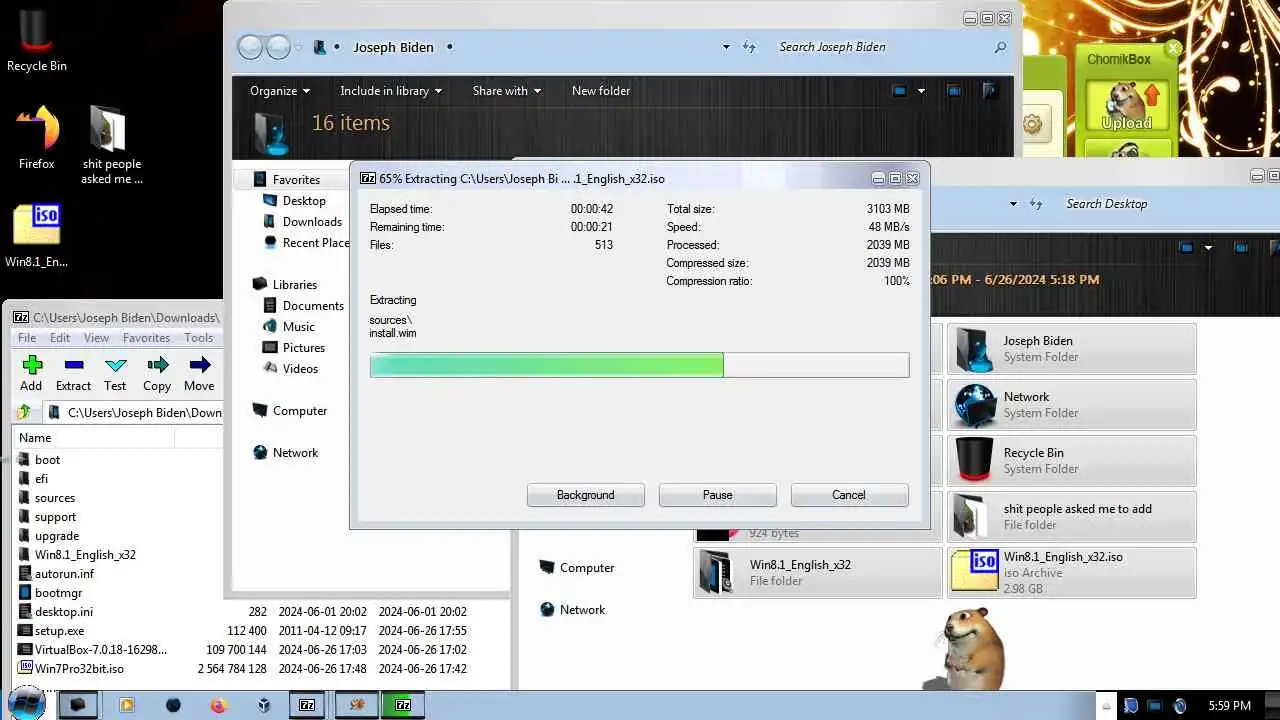Open VirtualBox cube icon on taskbar
Image resolution: width=1280 pixels, height=720 pixels.
[263, 705]
